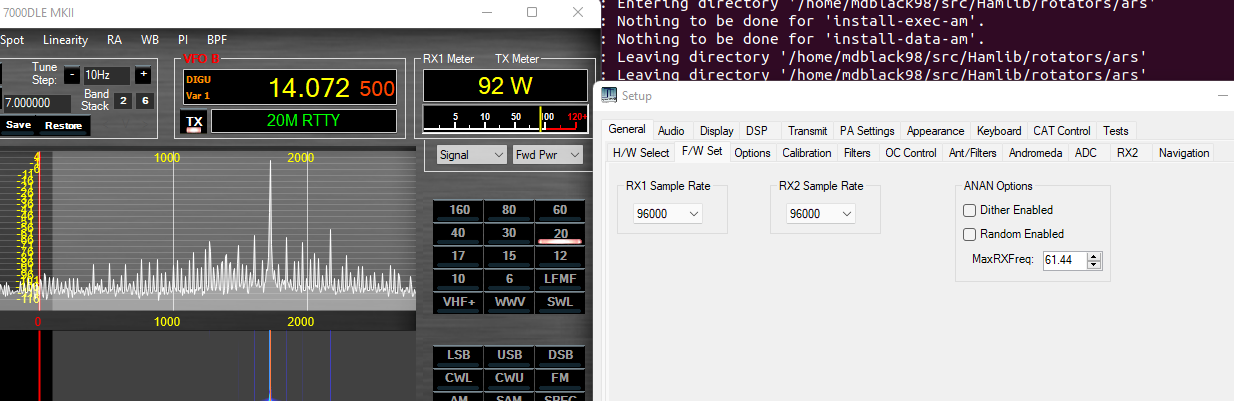Click the MaxRXFreq spinner arrows

click(1094, 260)
